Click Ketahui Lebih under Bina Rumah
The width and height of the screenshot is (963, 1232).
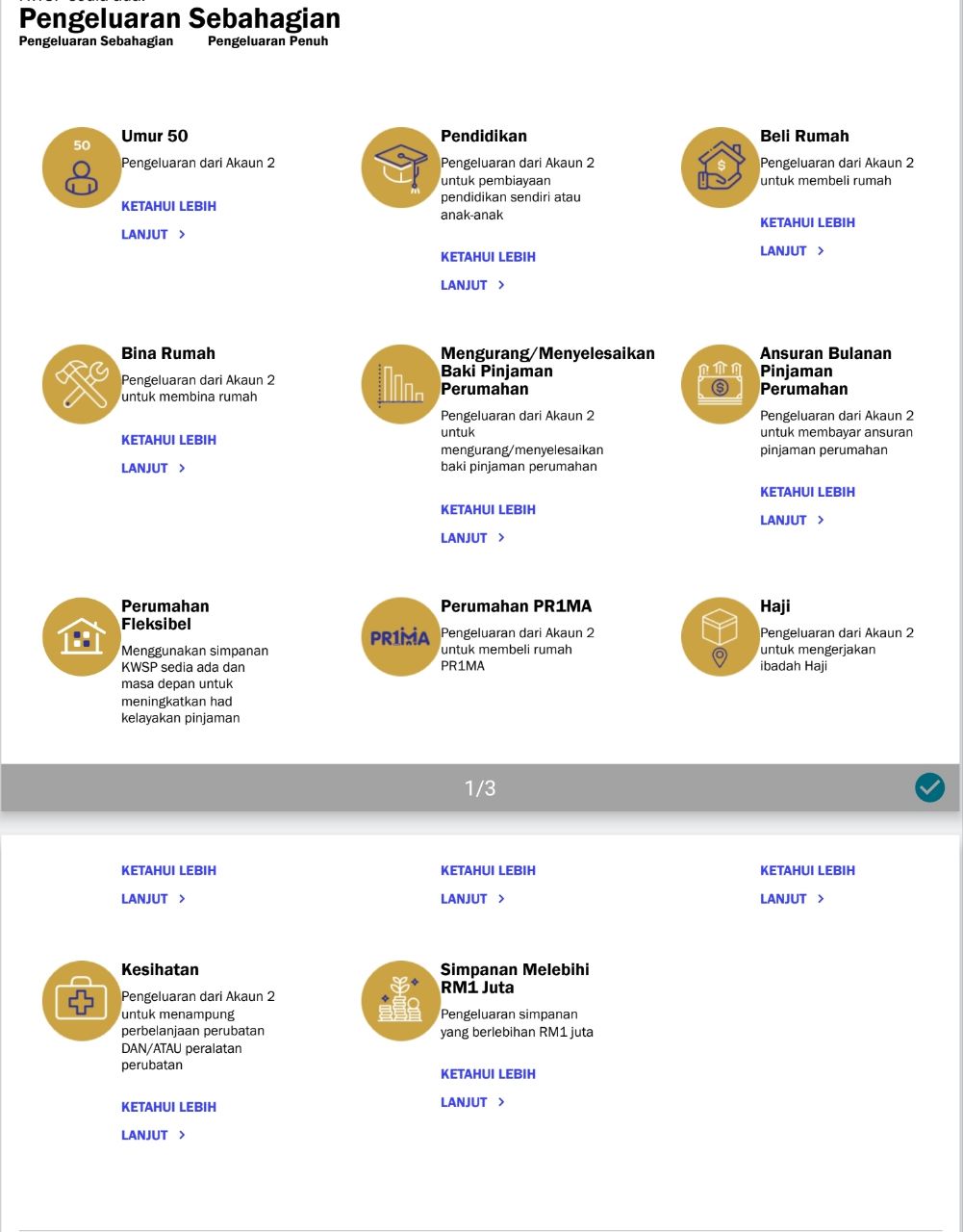169,440
